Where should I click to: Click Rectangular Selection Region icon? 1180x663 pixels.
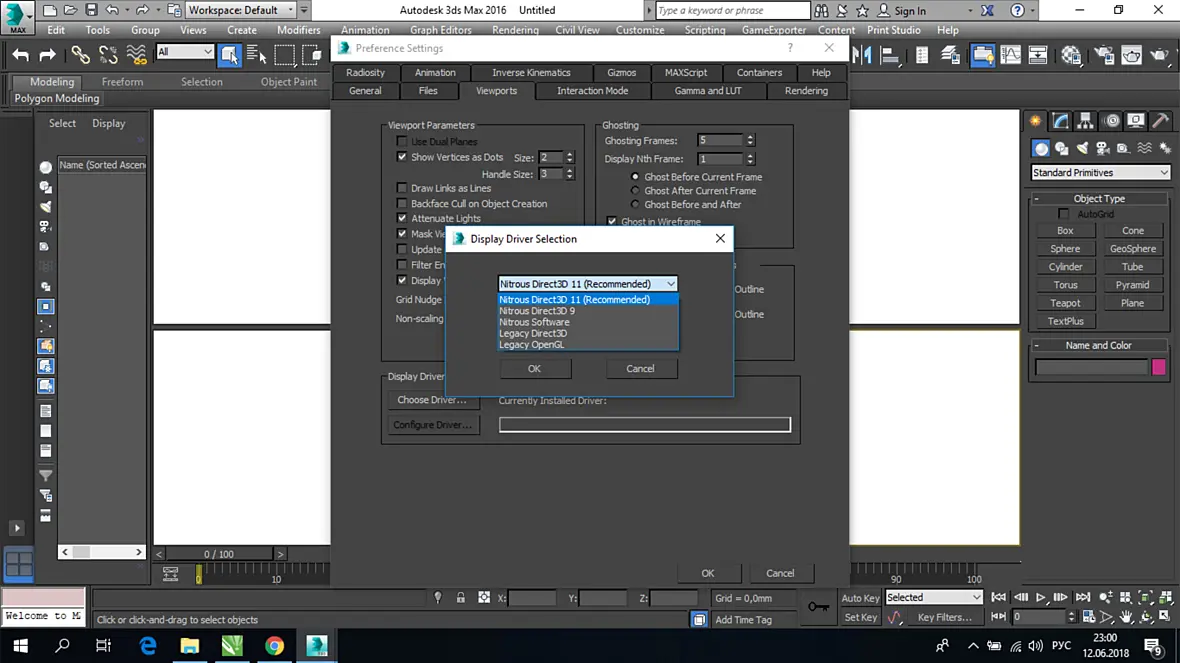[284, 55]
